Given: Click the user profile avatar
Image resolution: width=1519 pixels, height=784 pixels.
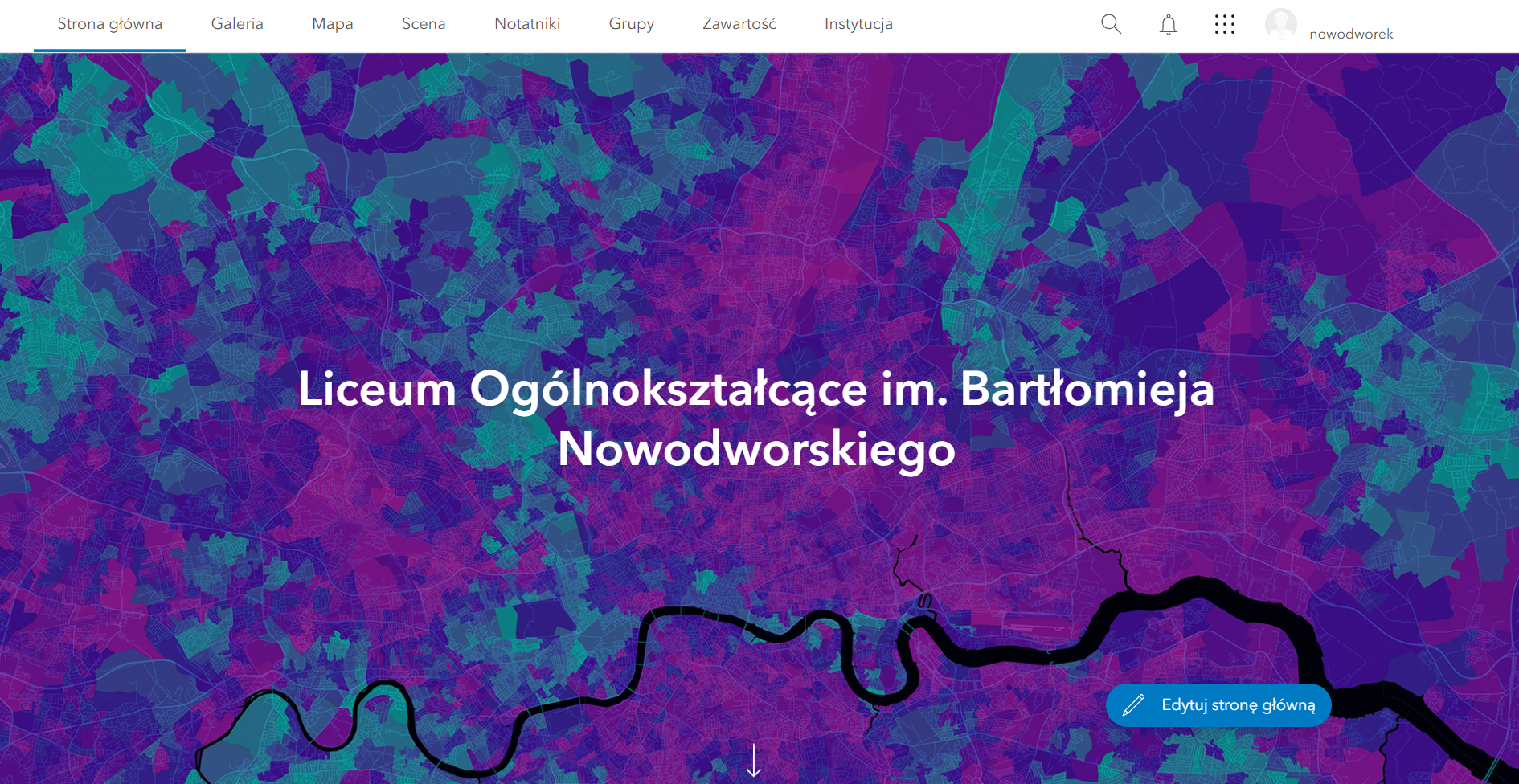Looking at the screenshot, I should pyautogui.click(x=1280, y=24).
